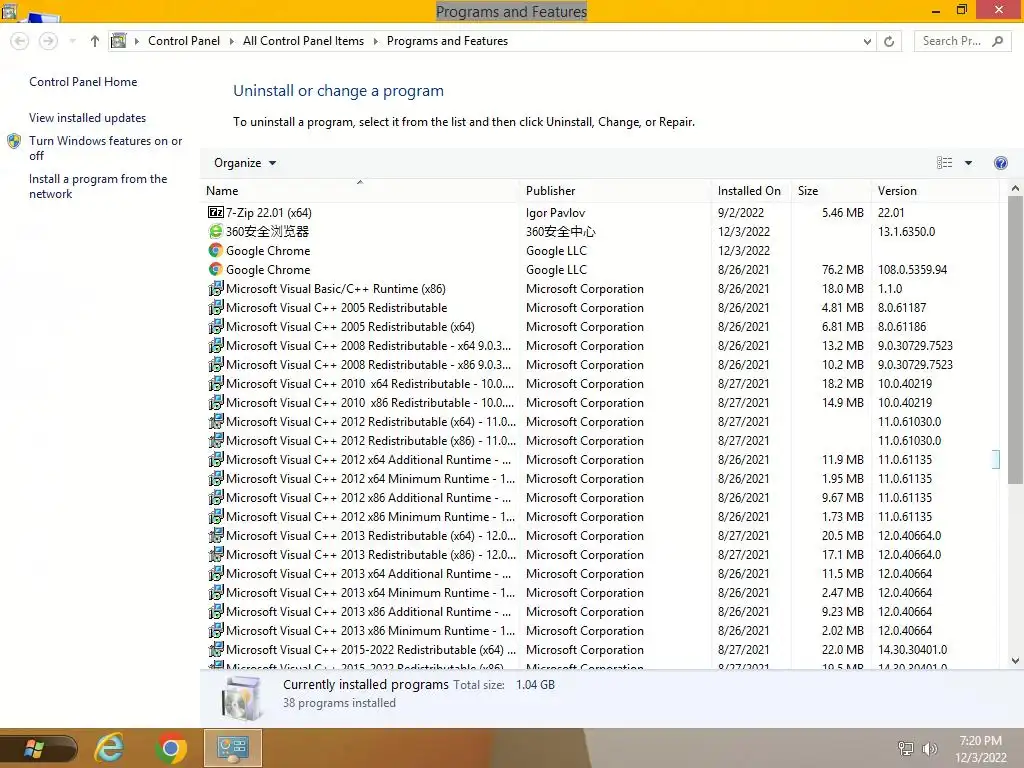This screenshot has width=1024, height=768.
Task: Click version 108.0.5359.94 cell
Action: click(x=912, y=269)
